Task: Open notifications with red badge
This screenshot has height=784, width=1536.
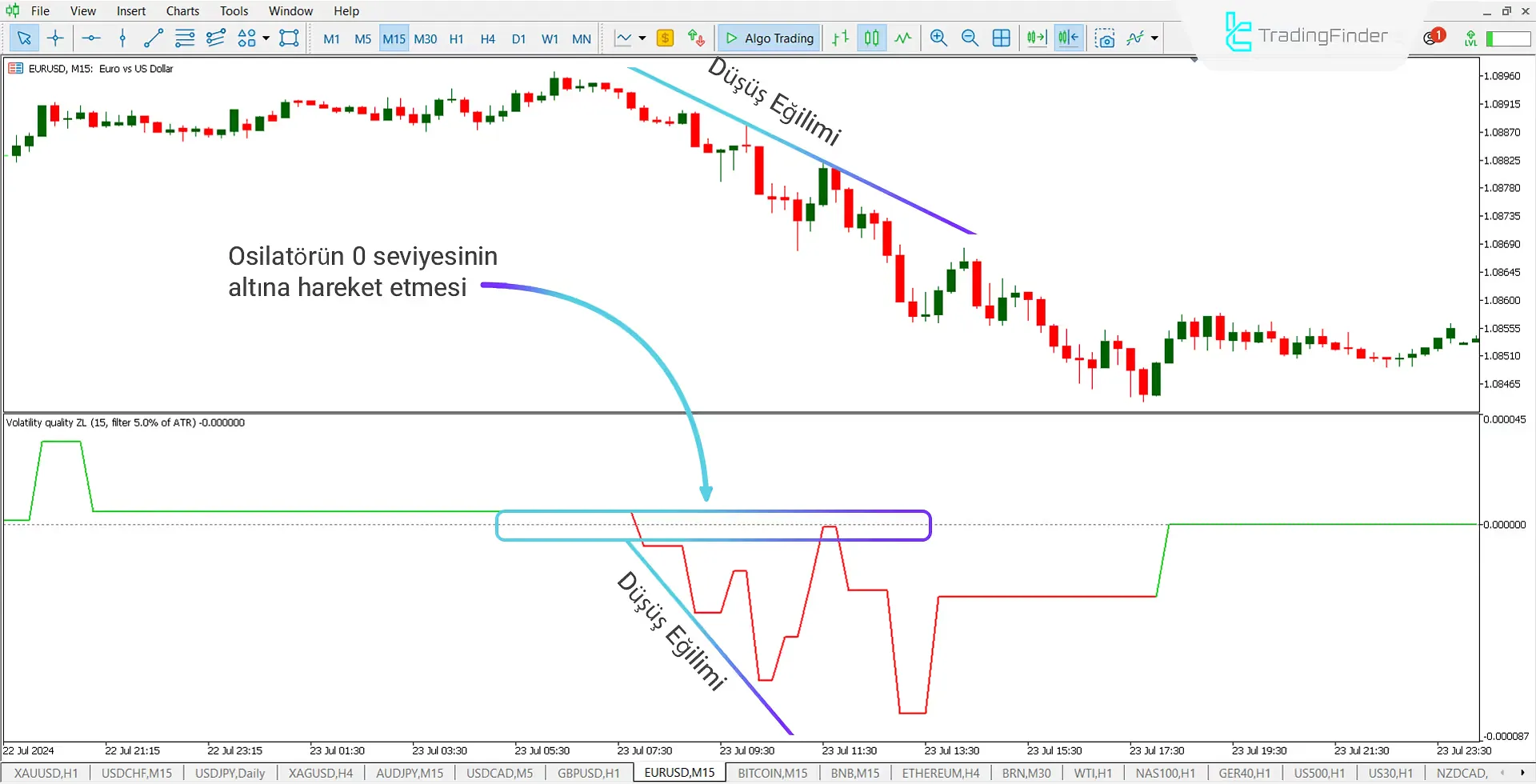Action: pos(1433,37)
